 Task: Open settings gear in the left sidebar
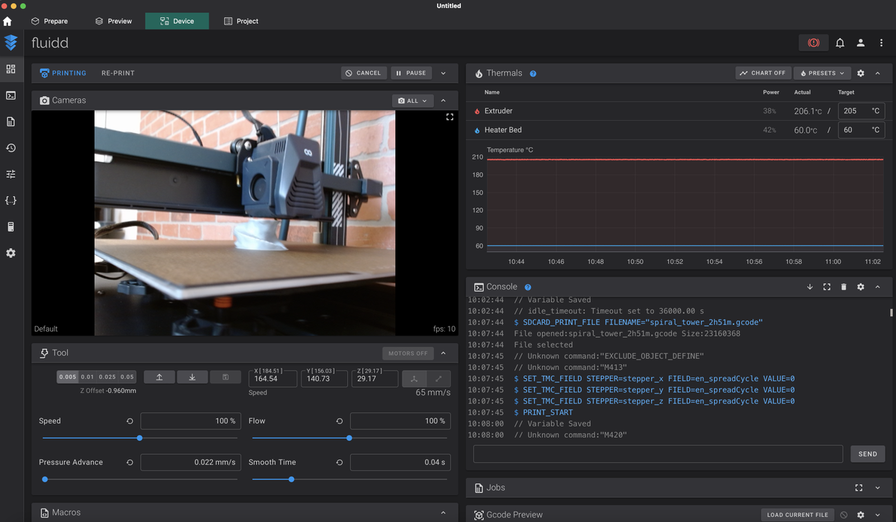tap(11, 253)
